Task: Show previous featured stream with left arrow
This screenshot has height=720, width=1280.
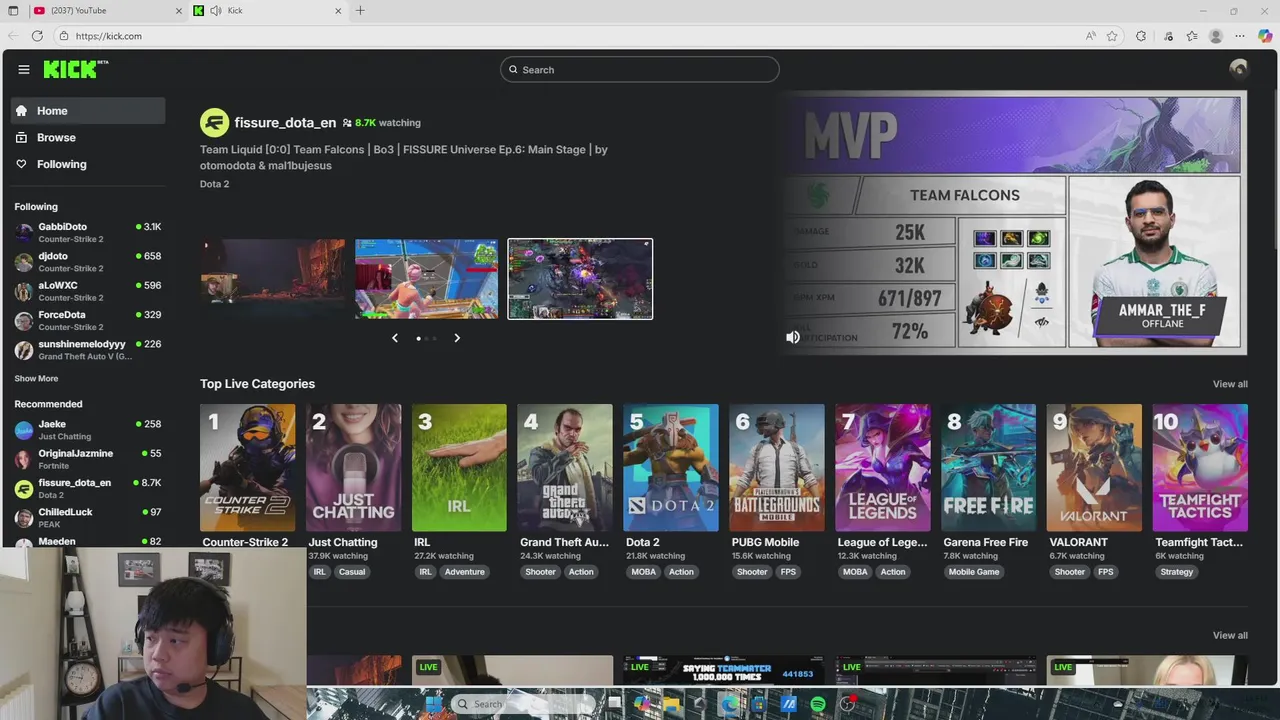Action: click(x=395, y=338)
